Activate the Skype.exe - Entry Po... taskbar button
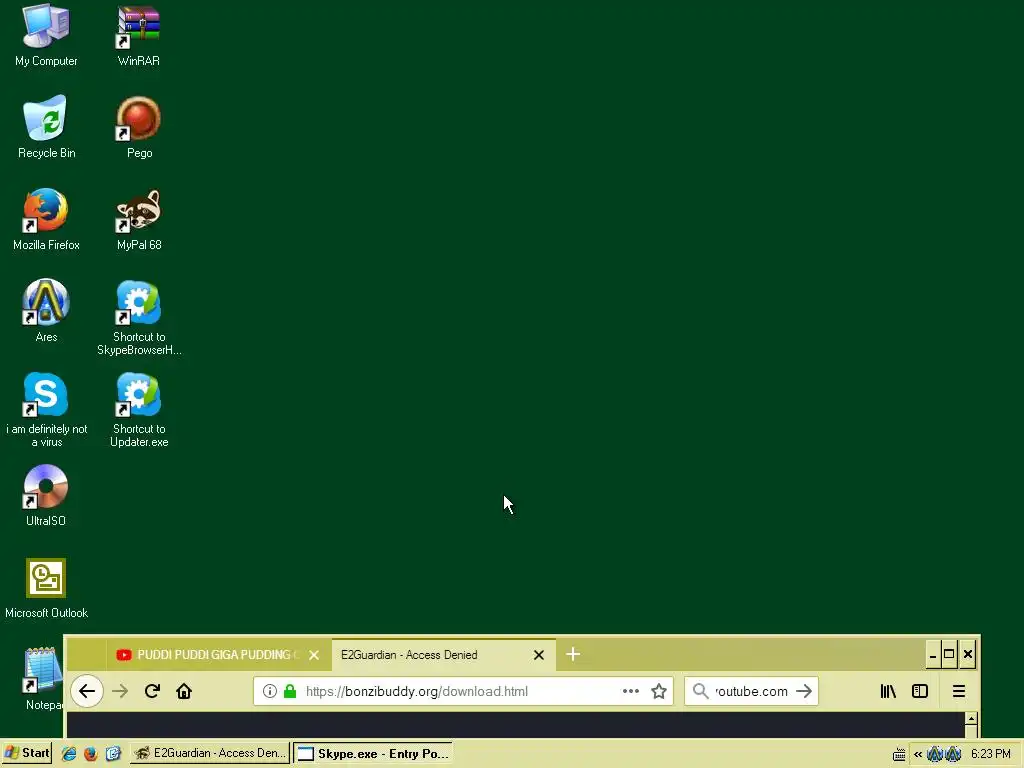 (x=373, y=754)
